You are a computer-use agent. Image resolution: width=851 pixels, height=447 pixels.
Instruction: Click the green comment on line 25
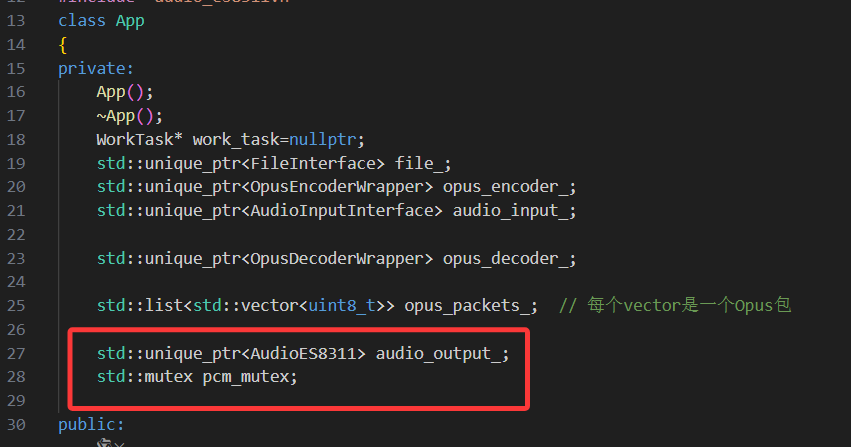675,305
